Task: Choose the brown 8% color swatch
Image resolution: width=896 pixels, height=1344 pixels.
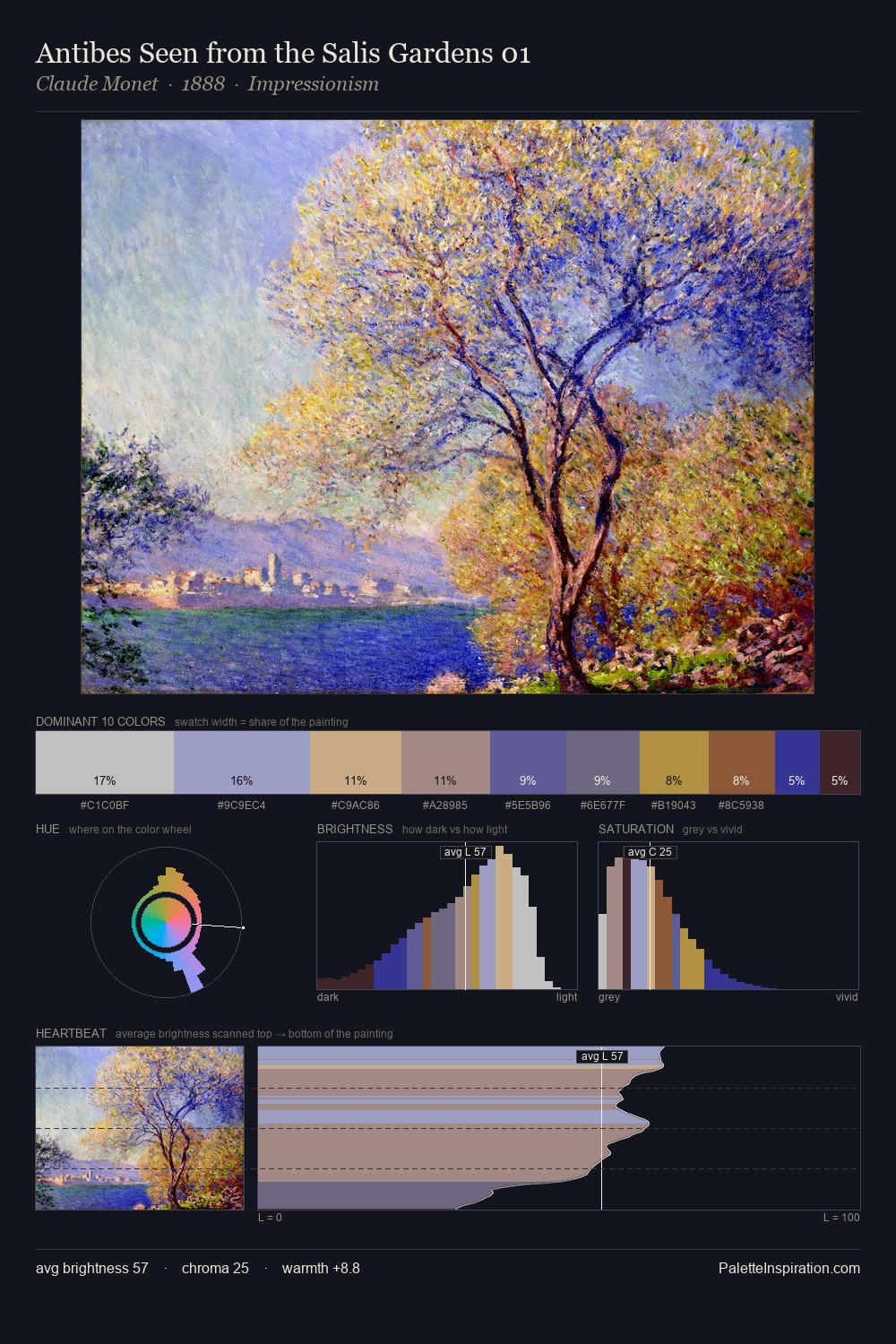Action: [x=741, y=762]
